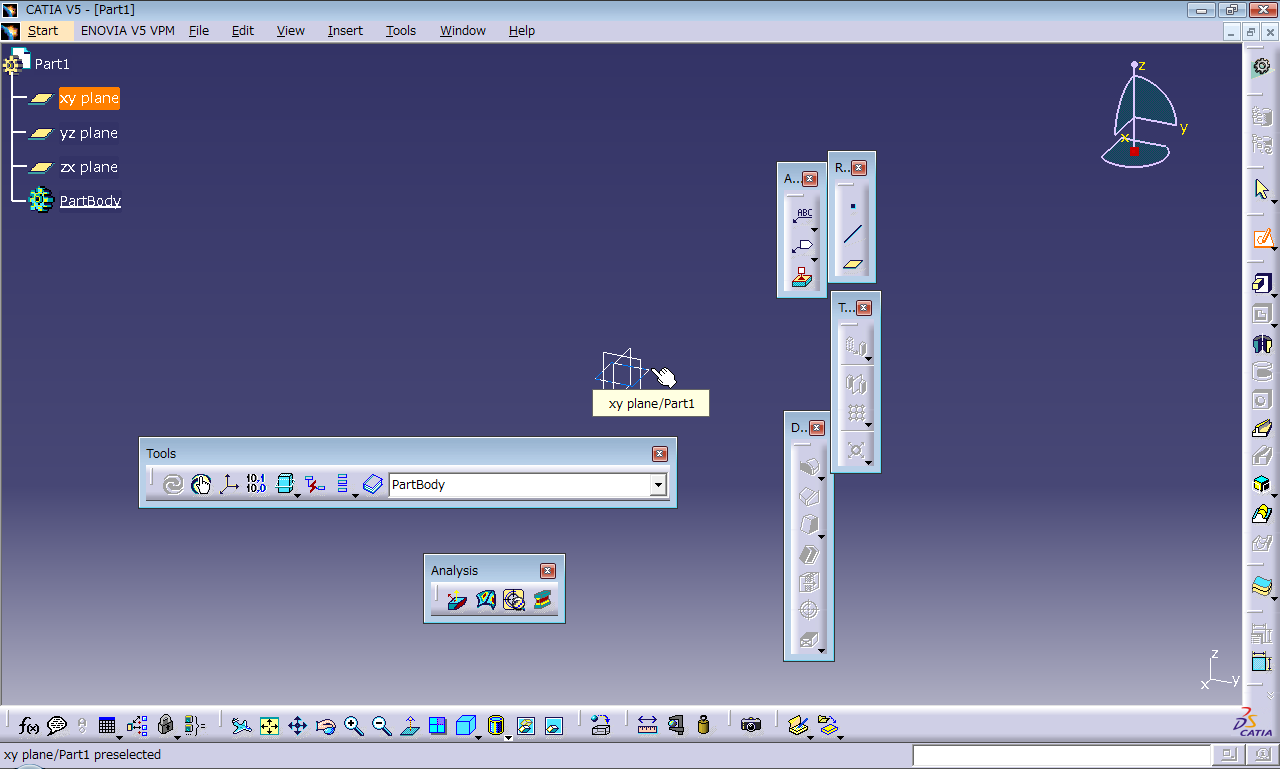The height and width of the screenshot is (769, 1280).
Task: Open the Start menu
Action: [43, 31]
